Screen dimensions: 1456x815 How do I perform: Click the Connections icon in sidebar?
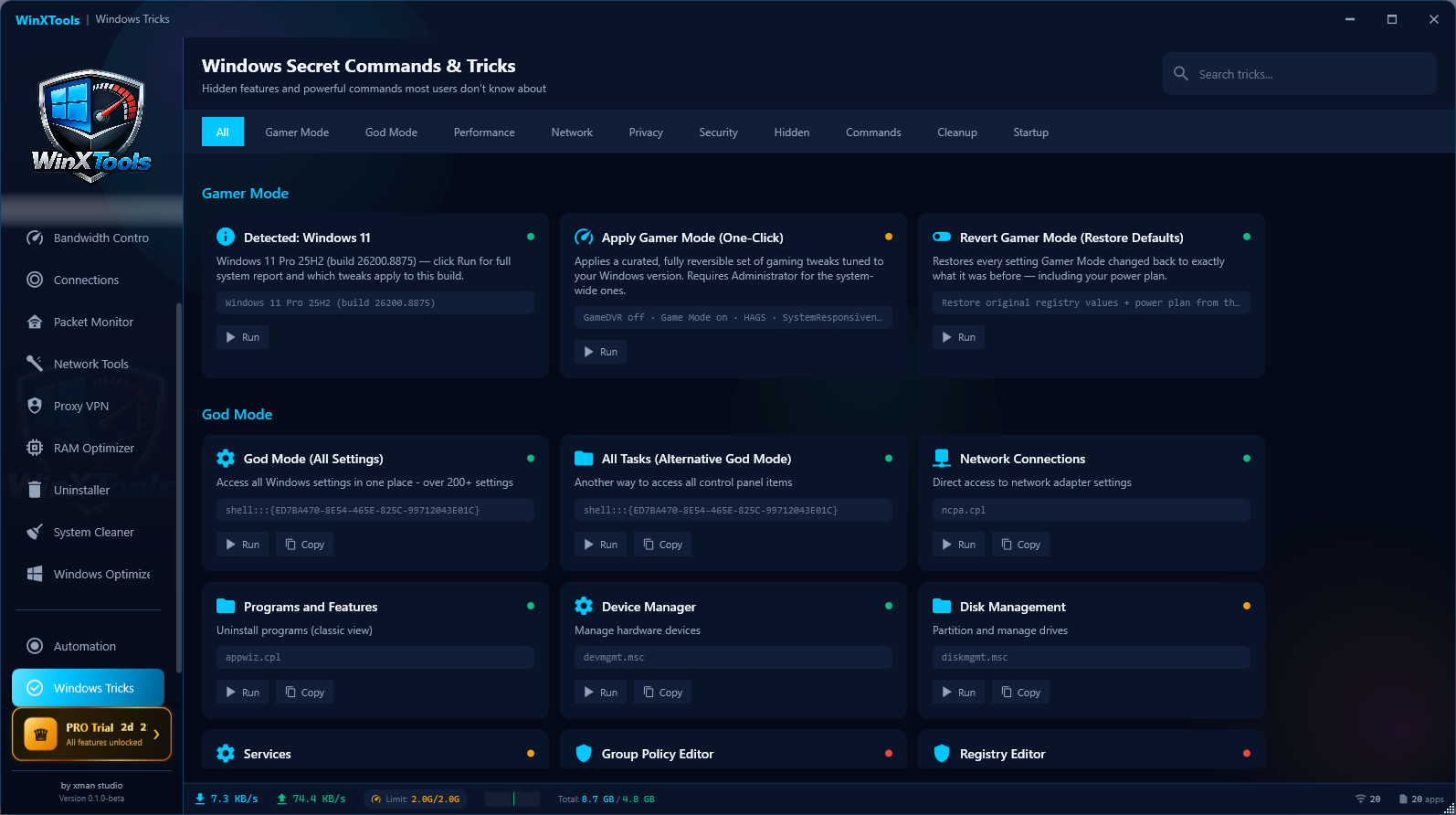(x=35, y=280)
